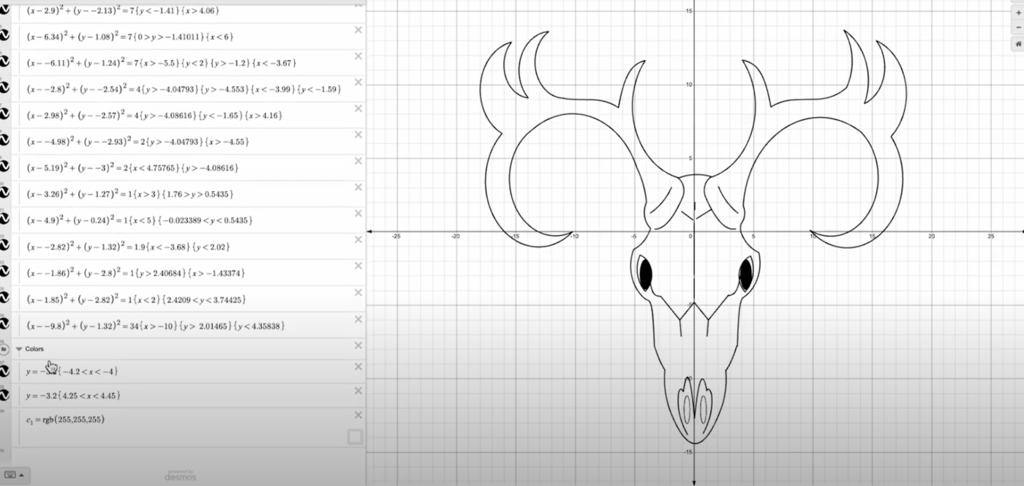Image resolution: width=1024 pixels, height=486 pixels.
Task: Edit expression (x−2.9)²+(y−−2.13)²=7
Action: [123, 11]
